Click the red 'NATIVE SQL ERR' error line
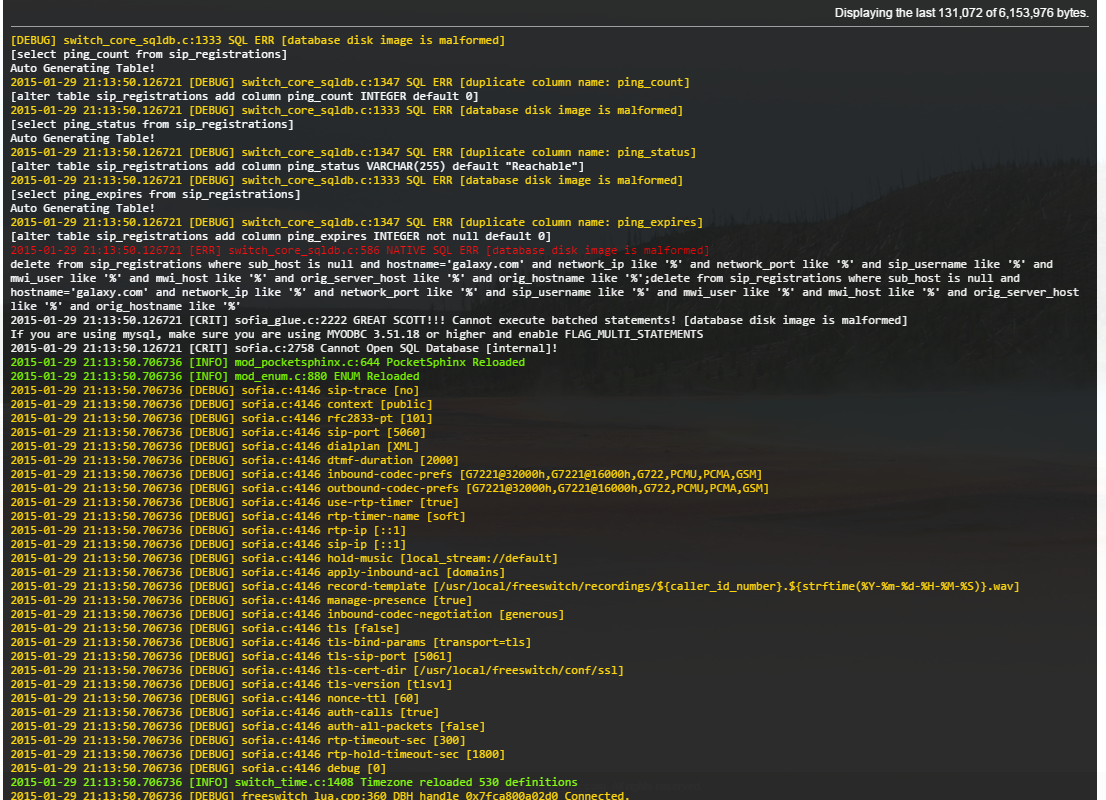 pos(360,250)
